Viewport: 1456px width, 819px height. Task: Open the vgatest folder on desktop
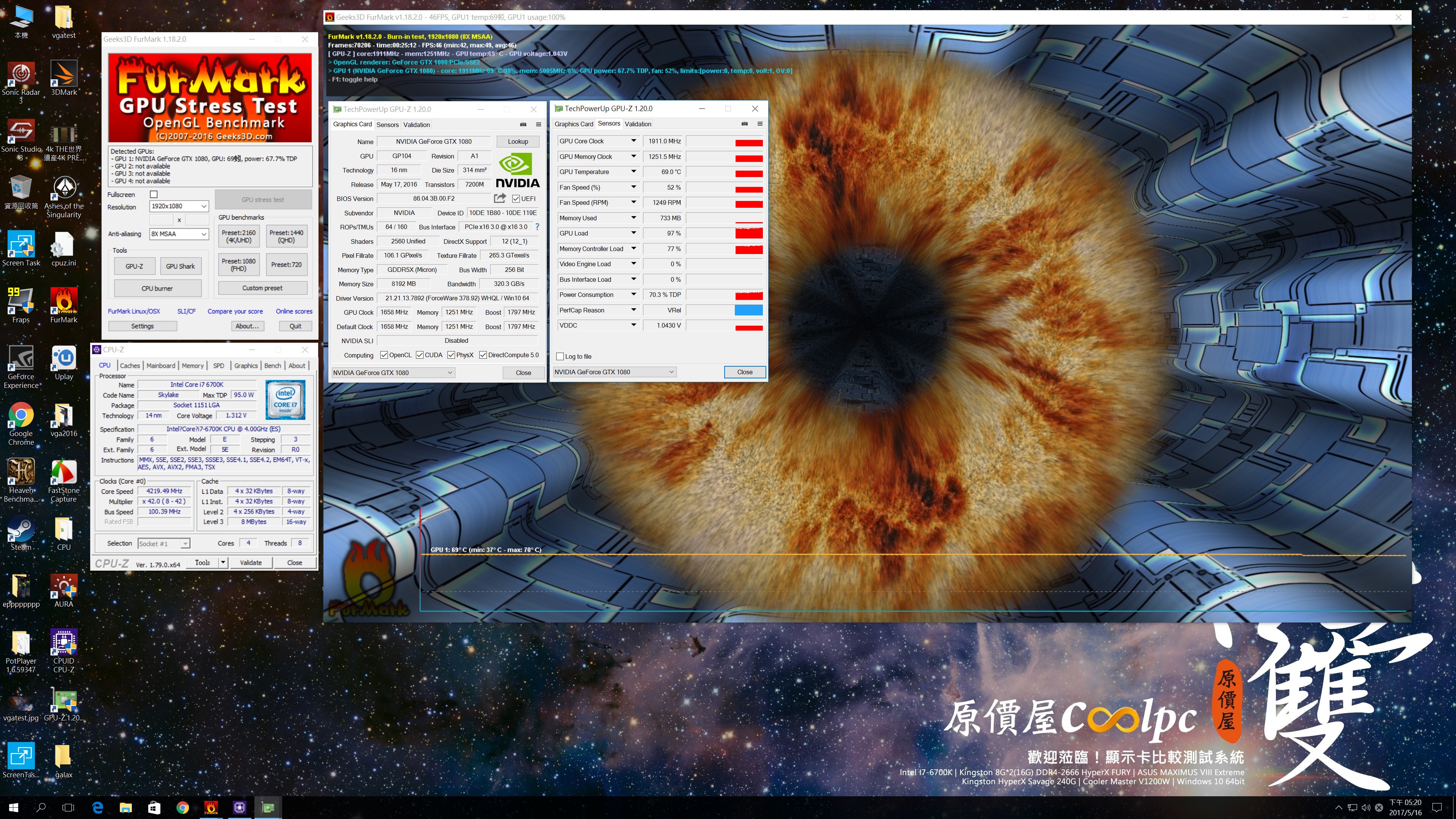63,22
